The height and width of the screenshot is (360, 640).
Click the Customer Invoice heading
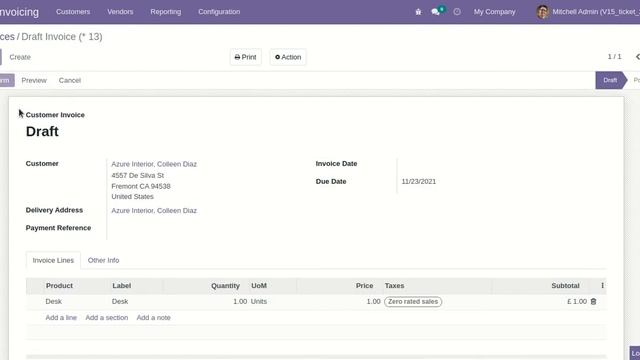point(55,115)
